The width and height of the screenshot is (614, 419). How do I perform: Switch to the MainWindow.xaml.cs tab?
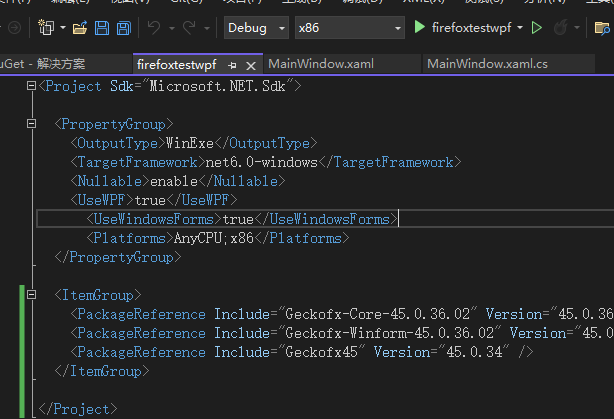pyautogui.click(x=487, y=64)
